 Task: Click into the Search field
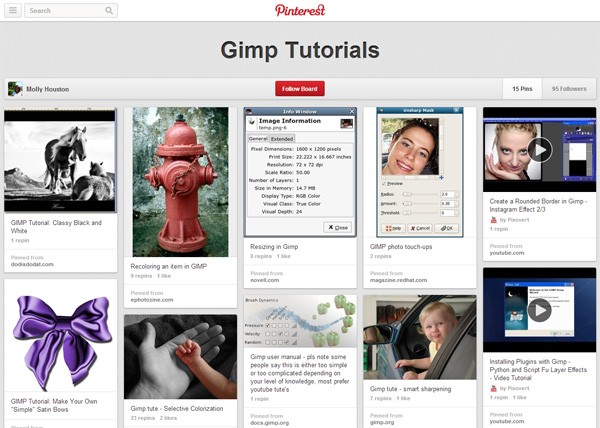[x=71, y=11]
